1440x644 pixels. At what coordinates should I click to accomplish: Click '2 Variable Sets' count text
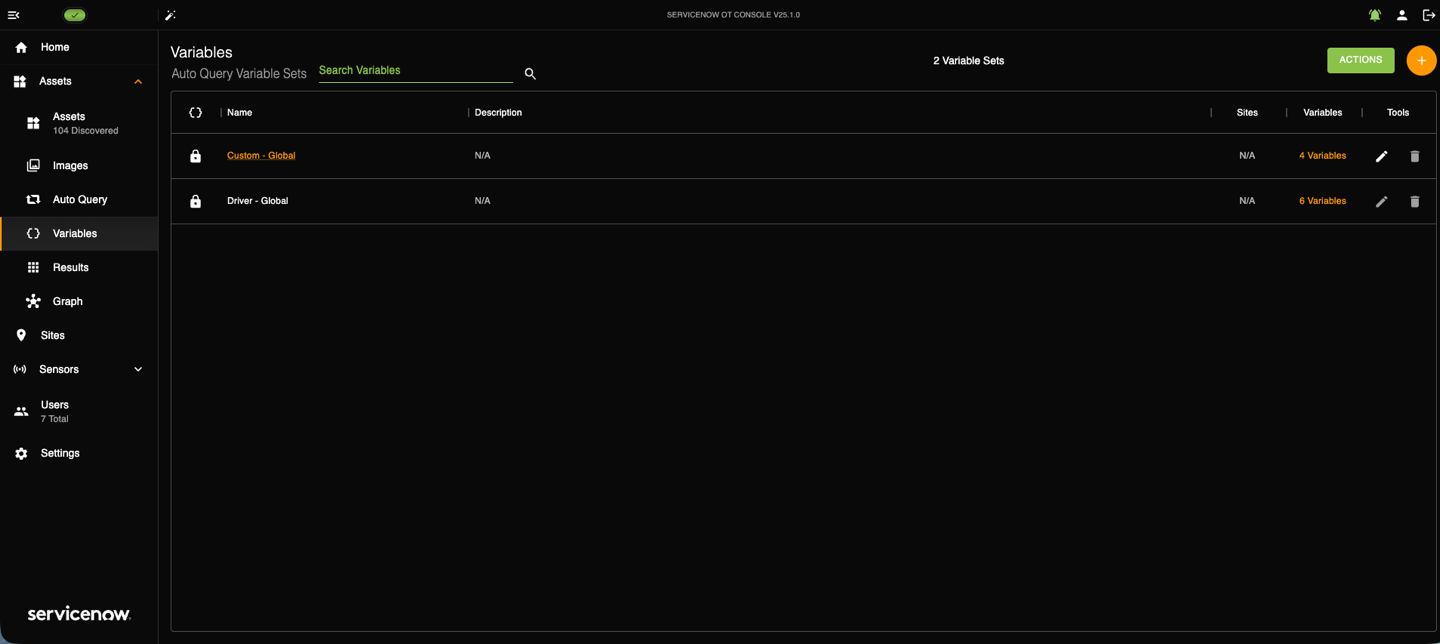pyautogui.click(x=968, y=61)
